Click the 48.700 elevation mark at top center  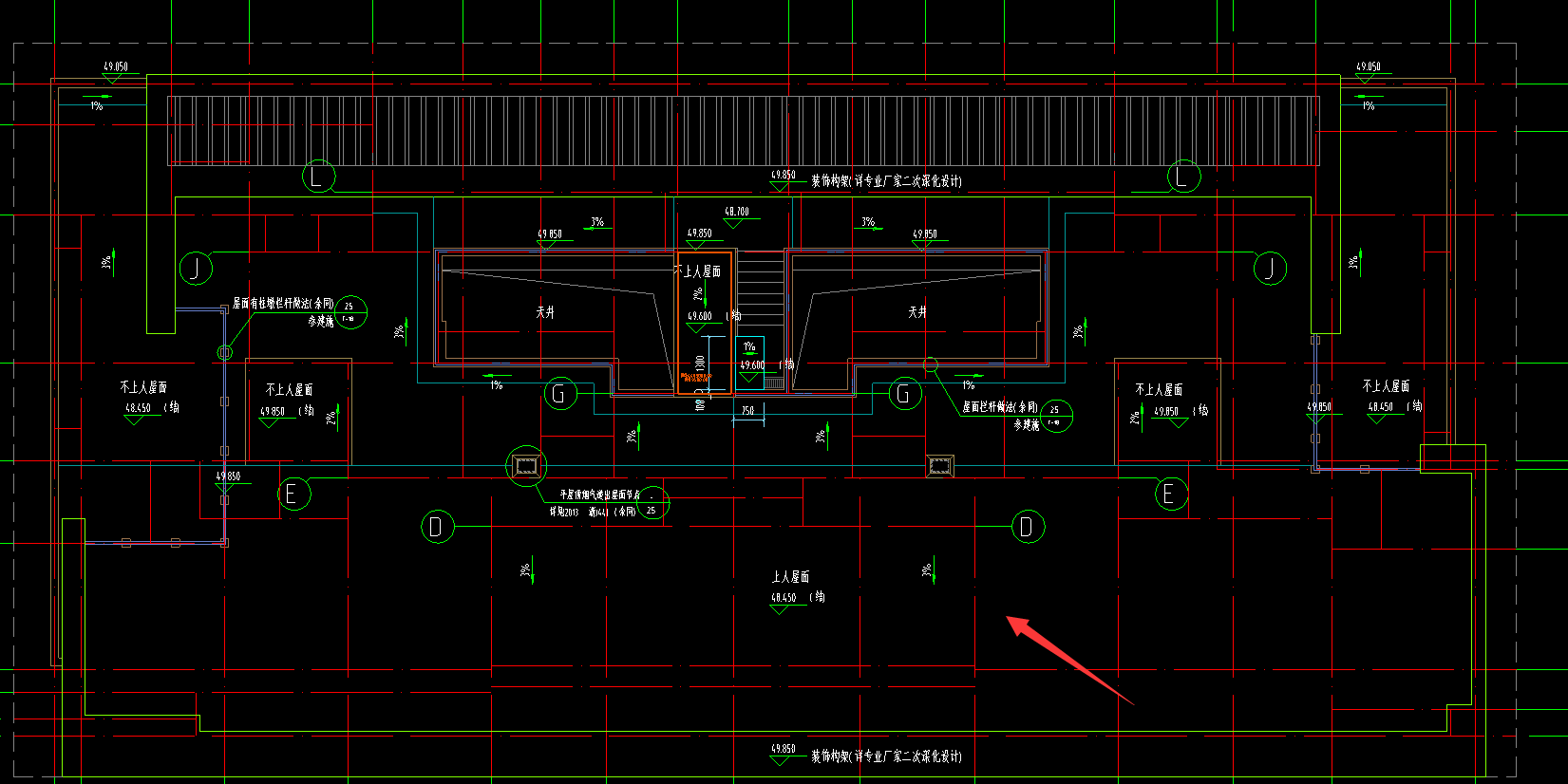tap(737, 213)
